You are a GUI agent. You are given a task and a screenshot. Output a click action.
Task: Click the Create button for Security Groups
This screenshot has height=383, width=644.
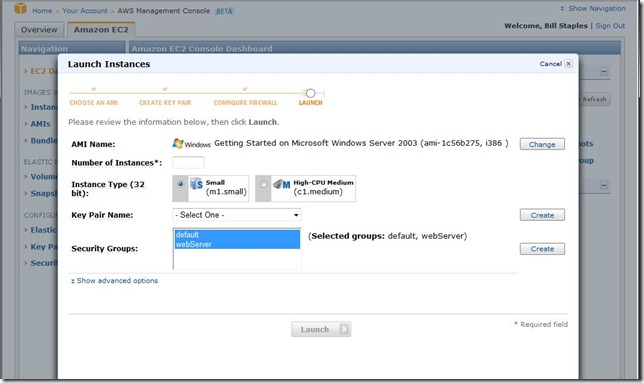(x=542, y=249)
